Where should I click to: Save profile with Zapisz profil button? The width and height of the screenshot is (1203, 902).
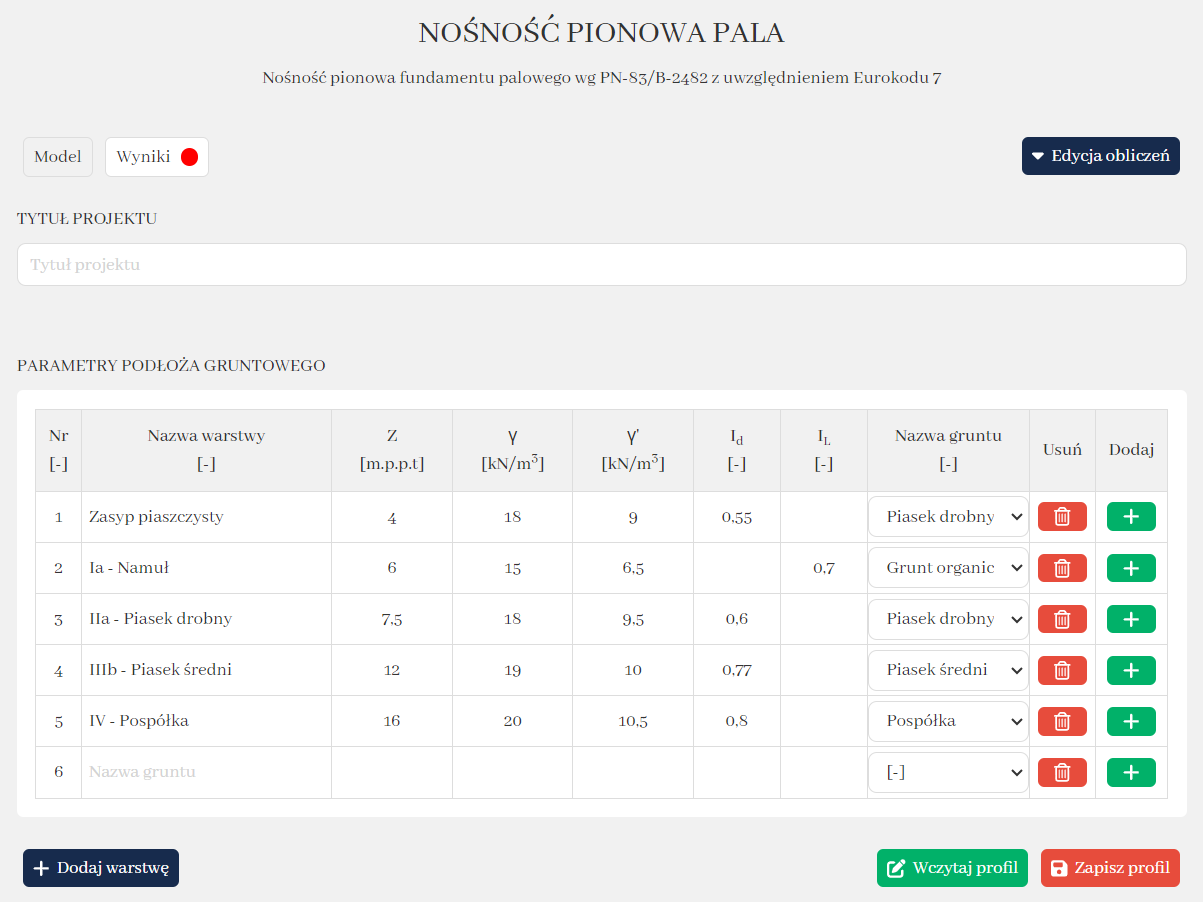coord(1110,868)
